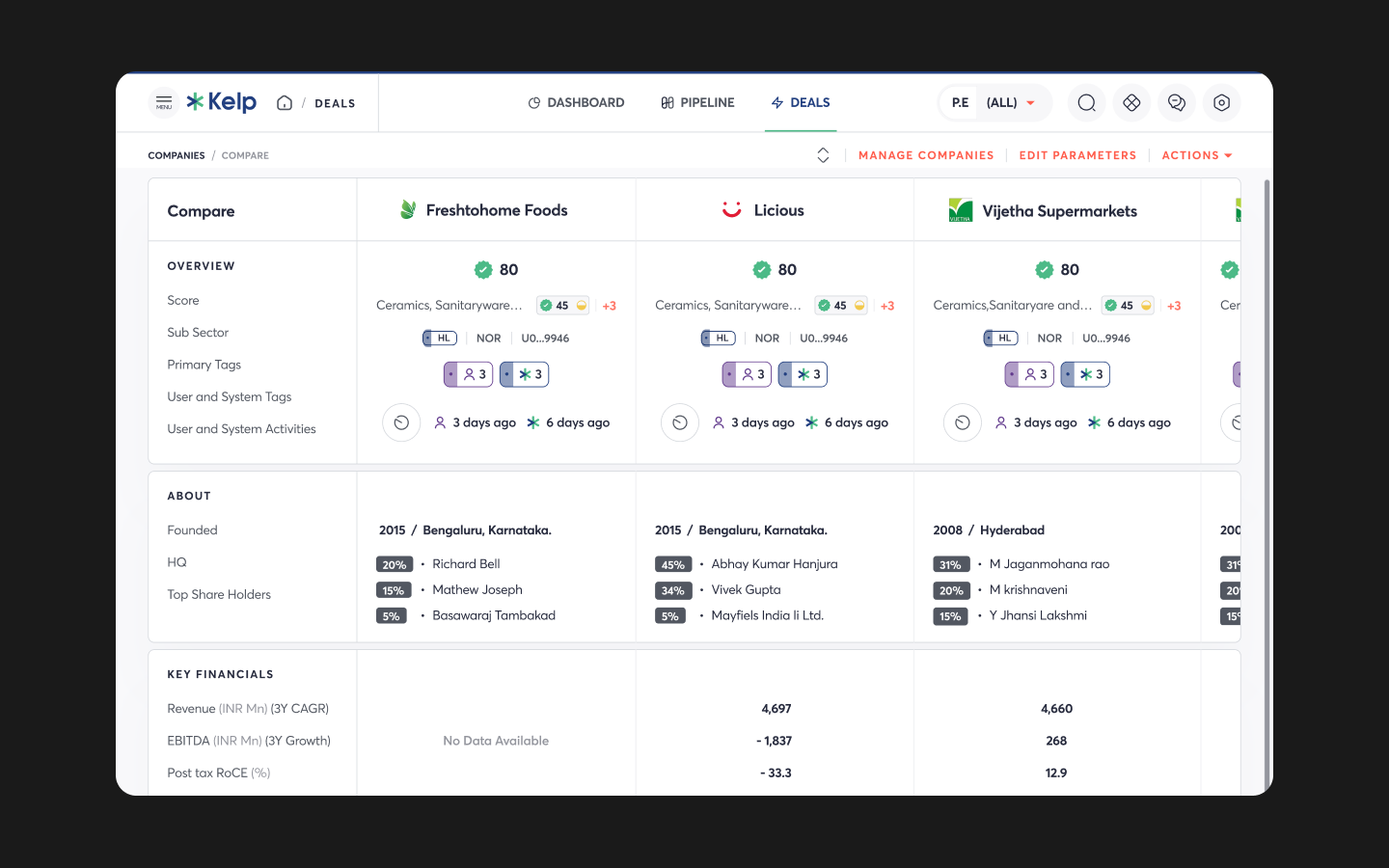Screen dimensions: 1389x868
Task: Click COMPARE breadcrumb
Action: 245,155
